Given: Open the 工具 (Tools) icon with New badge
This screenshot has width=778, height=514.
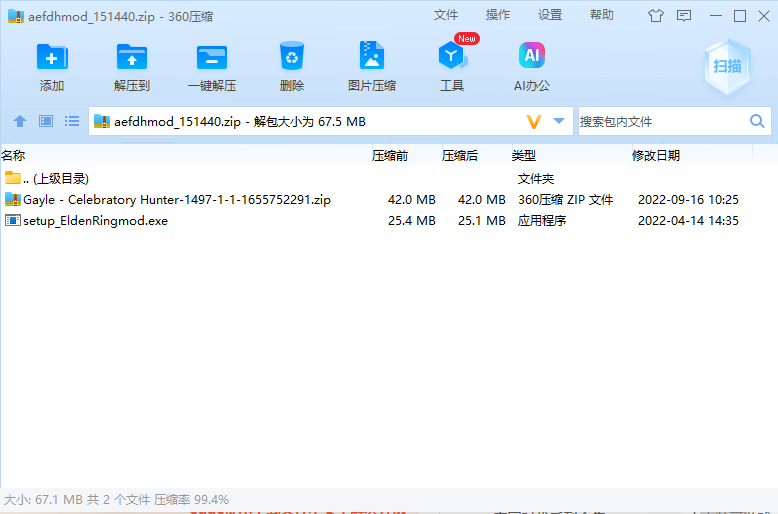Looking at the screenshot, I should [x=452, y=56].
